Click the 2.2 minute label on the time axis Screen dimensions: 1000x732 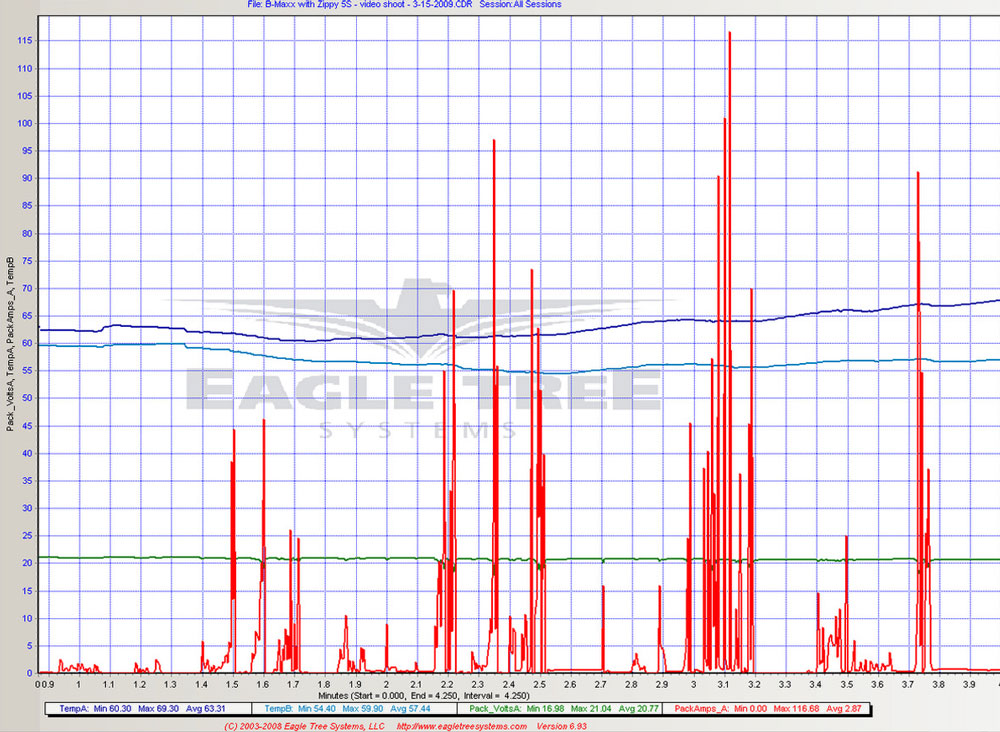(447, 685)
